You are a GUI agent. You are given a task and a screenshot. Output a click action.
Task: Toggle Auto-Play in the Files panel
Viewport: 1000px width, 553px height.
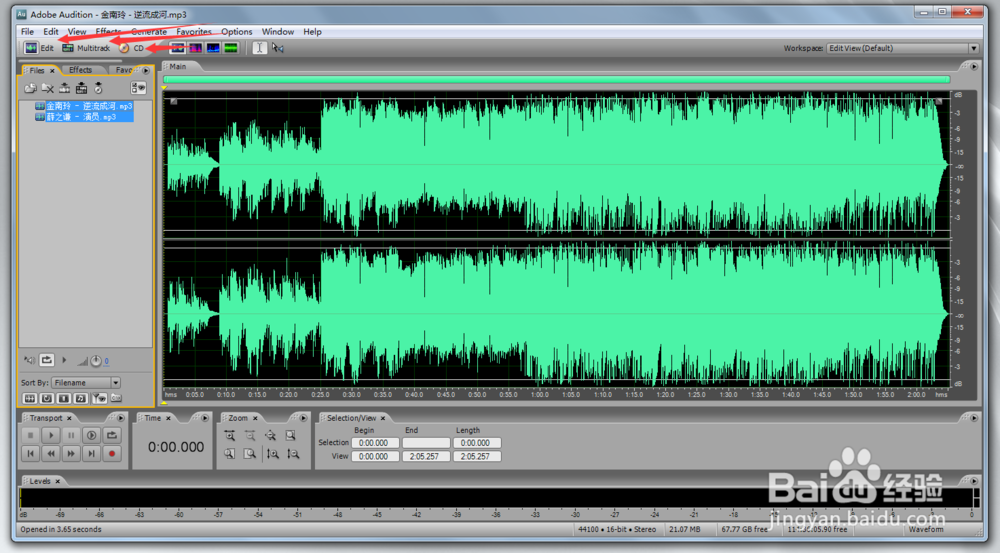tap(29, 360)
